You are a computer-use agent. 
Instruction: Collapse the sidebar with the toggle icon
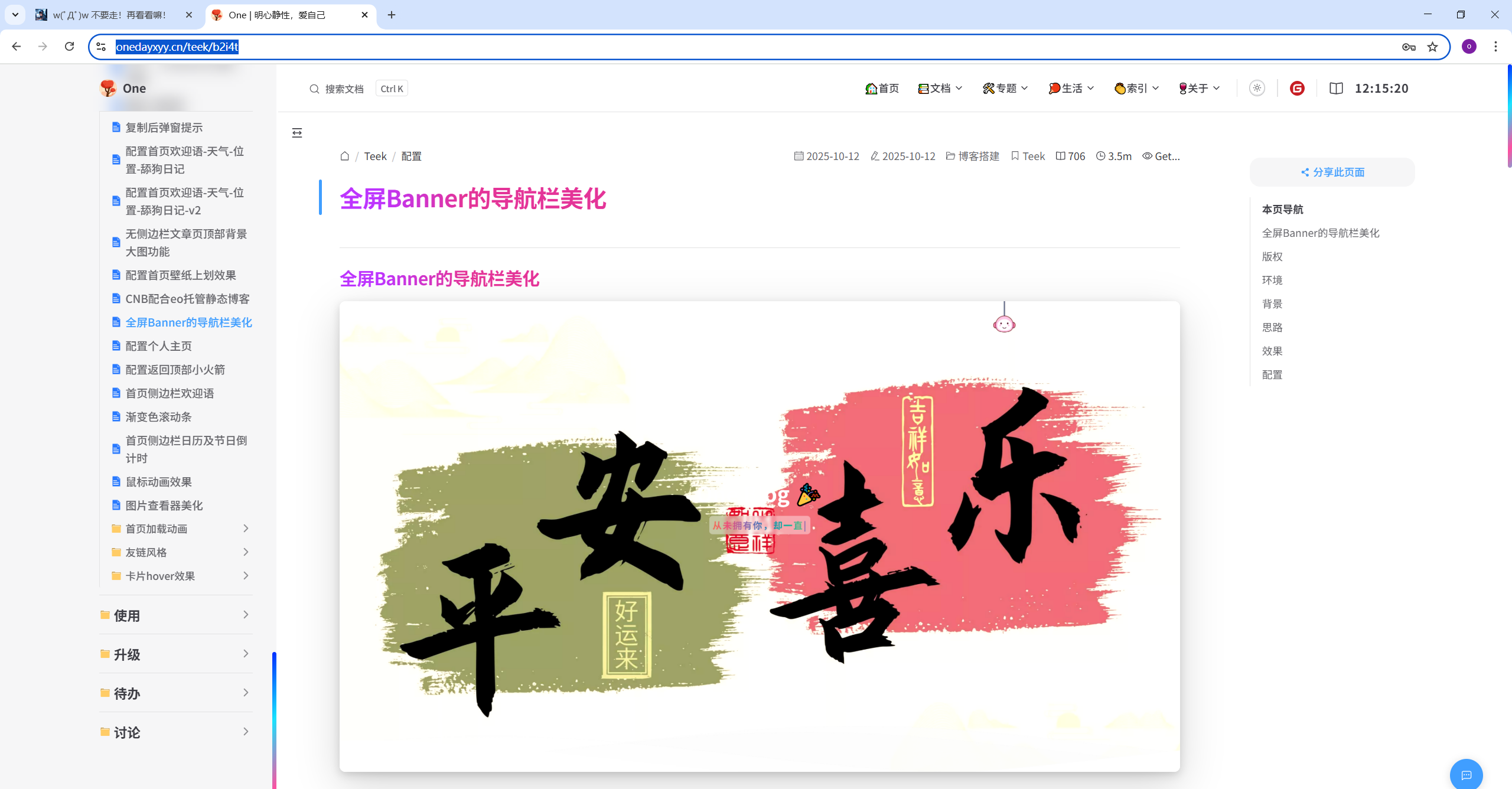tap(297, 133)
